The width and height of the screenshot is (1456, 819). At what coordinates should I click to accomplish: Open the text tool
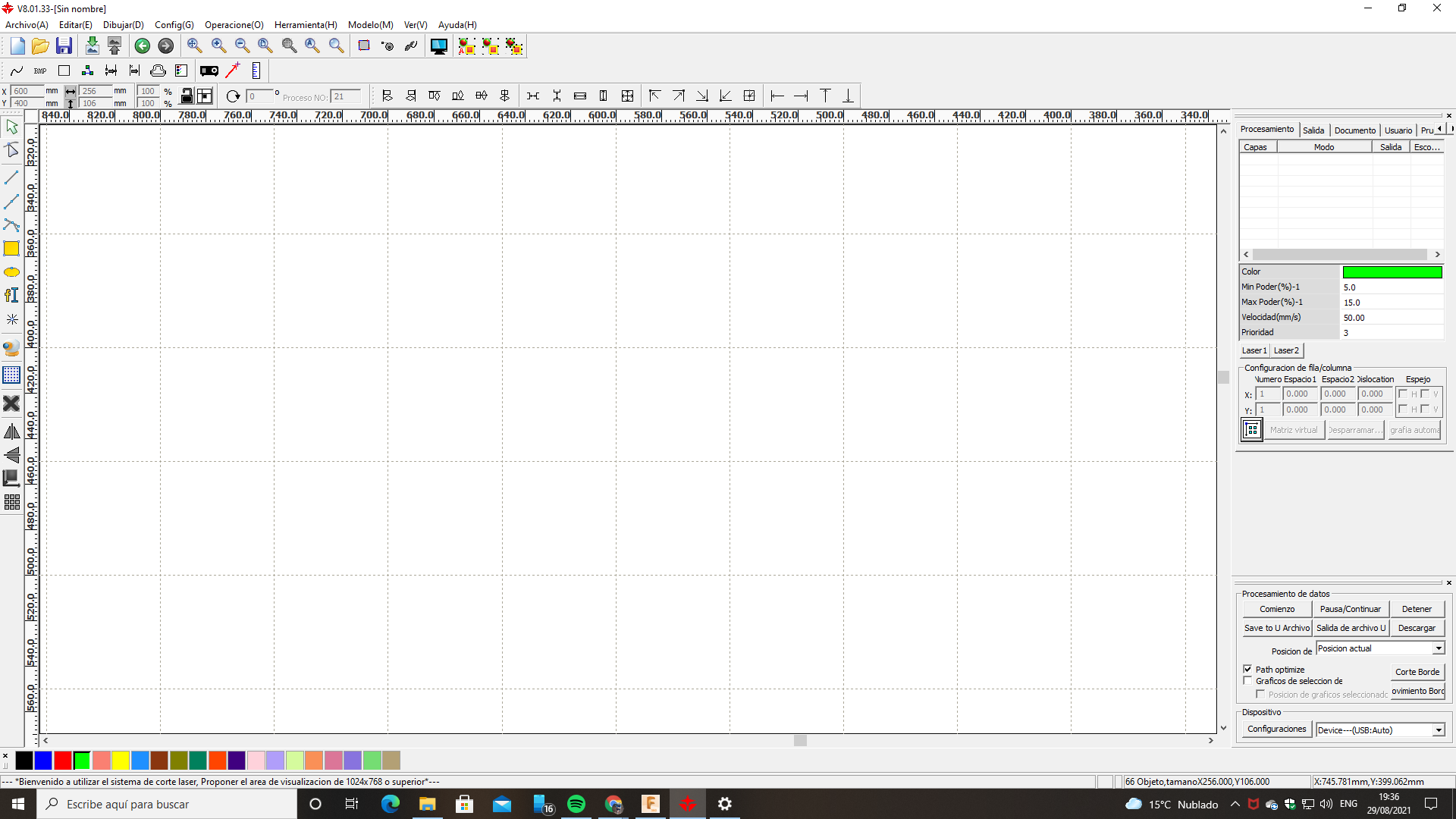click(x=11, y=295)
